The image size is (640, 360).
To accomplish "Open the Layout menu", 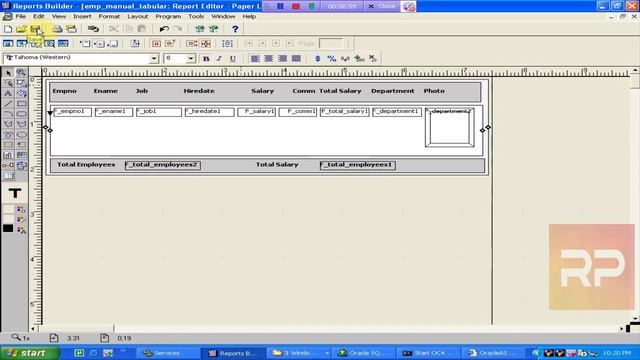I will point(138,16).
